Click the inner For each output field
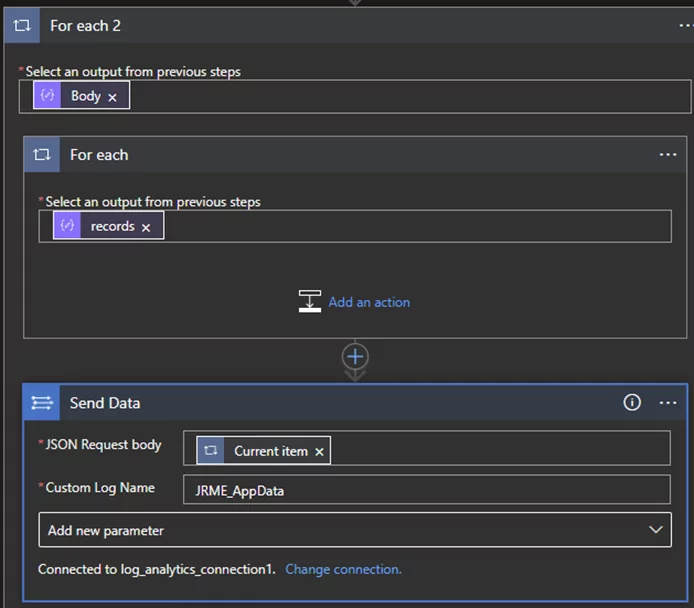This screenshot has height=608, width=694. [x=355, y=226]
